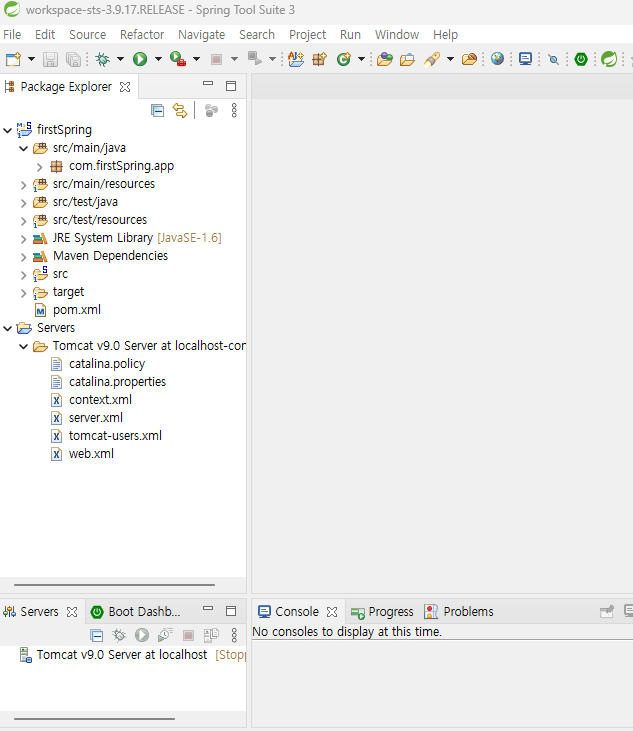Open the Source menu

[x=88, y=34]
